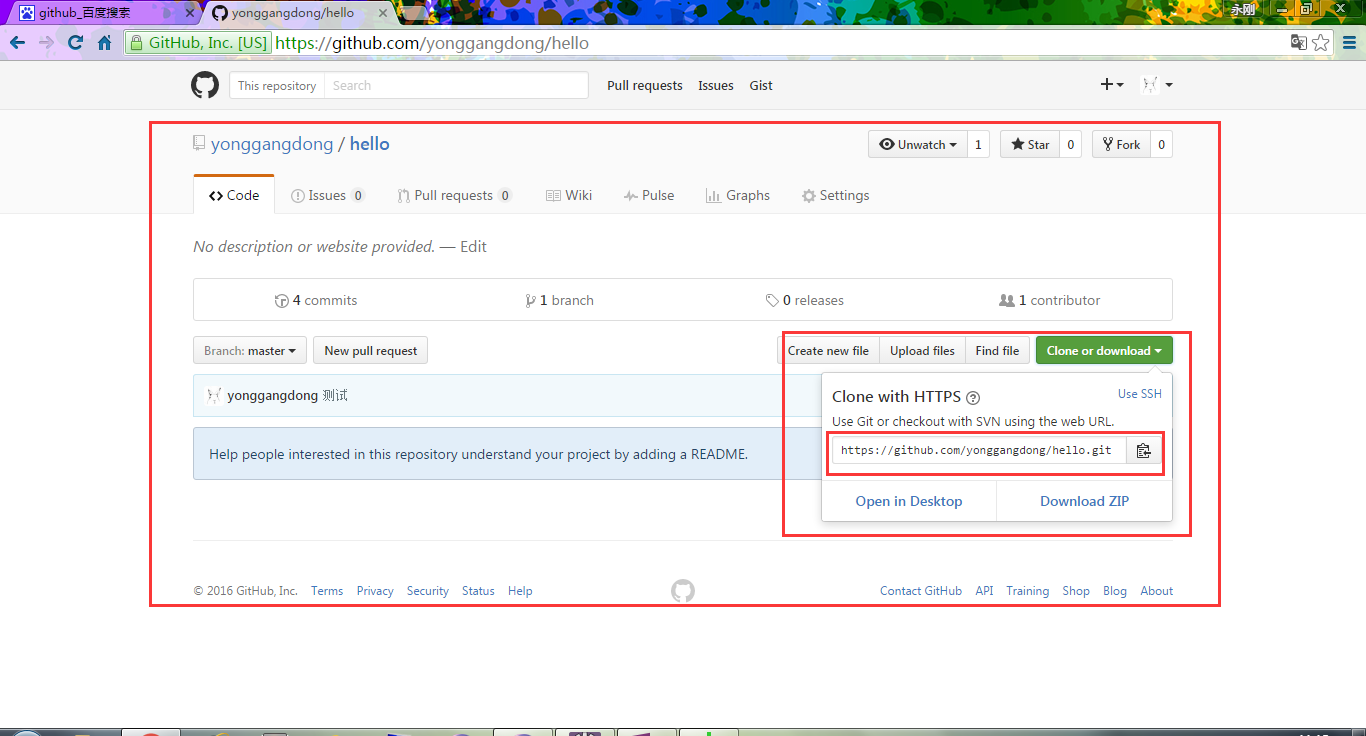Click the browser address bar URL
The width and height of the screenshot is (1366, 736).
coord(432,43)
